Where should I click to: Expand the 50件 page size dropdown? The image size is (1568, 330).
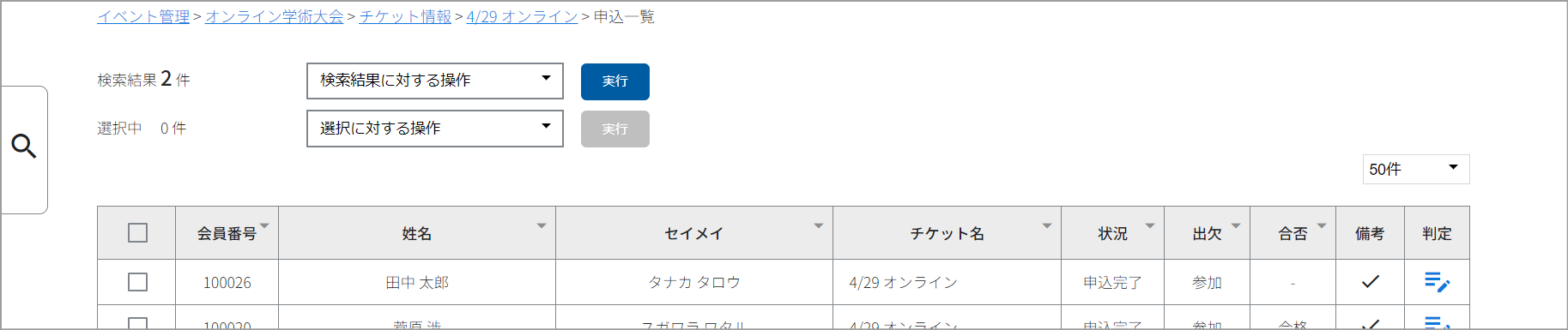pyautogui.click(x=1416, y=169)
